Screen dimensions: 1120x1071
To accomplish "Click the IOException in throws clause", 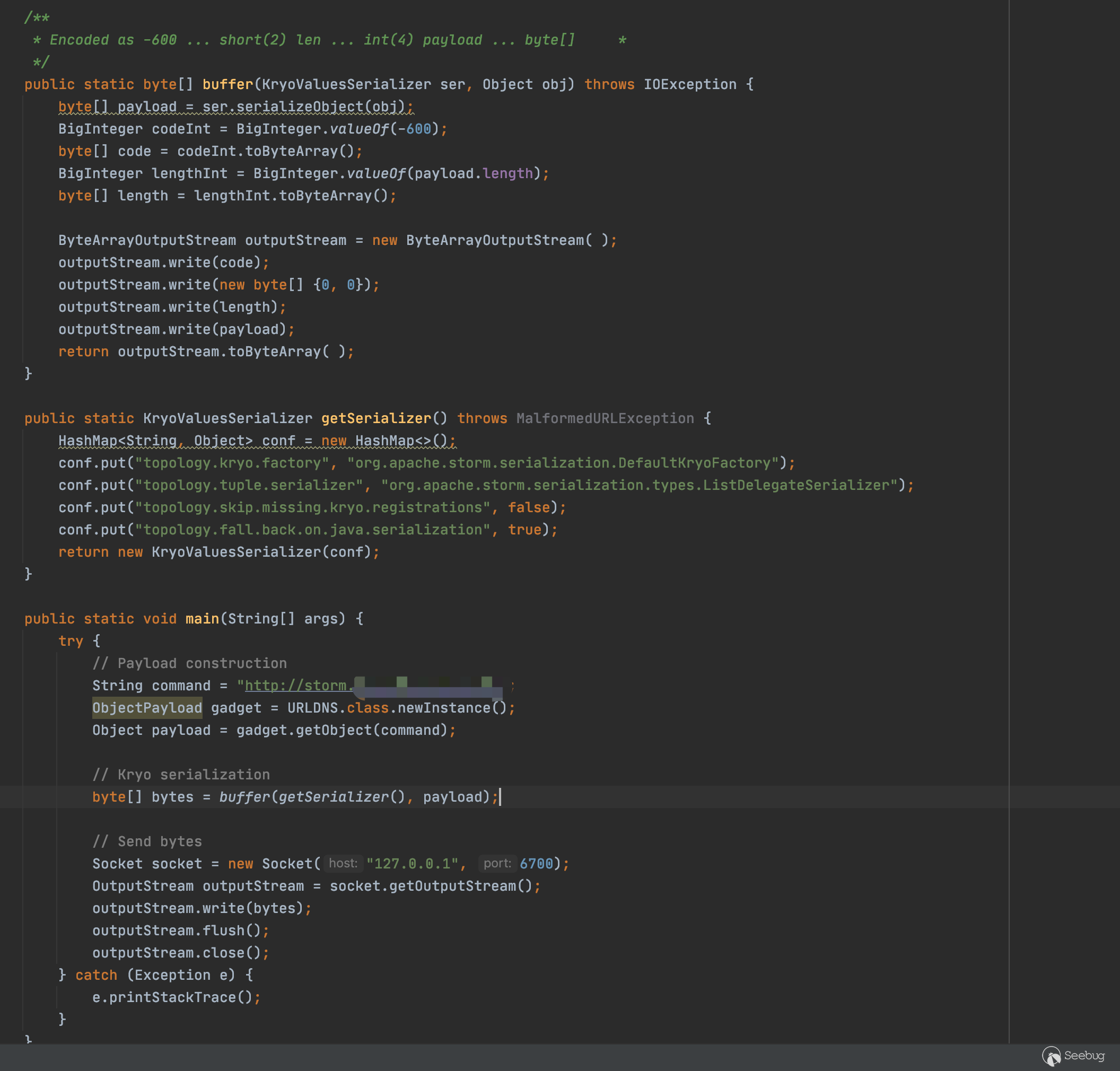I will 689,84.
